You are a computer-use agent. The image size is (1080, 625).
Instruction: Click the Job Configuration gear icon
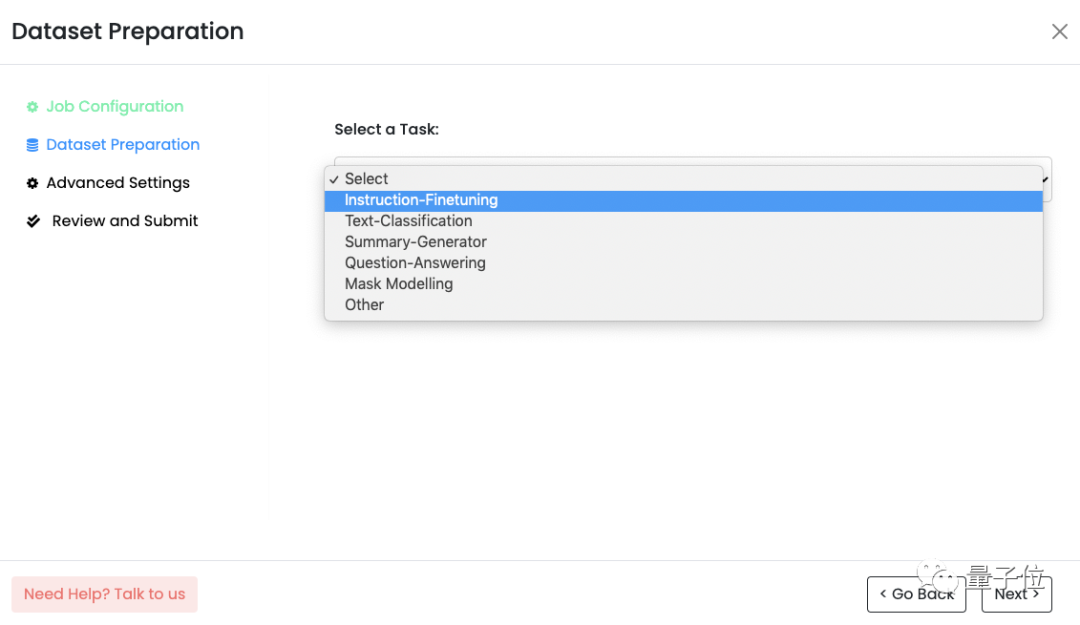point(32,107)
